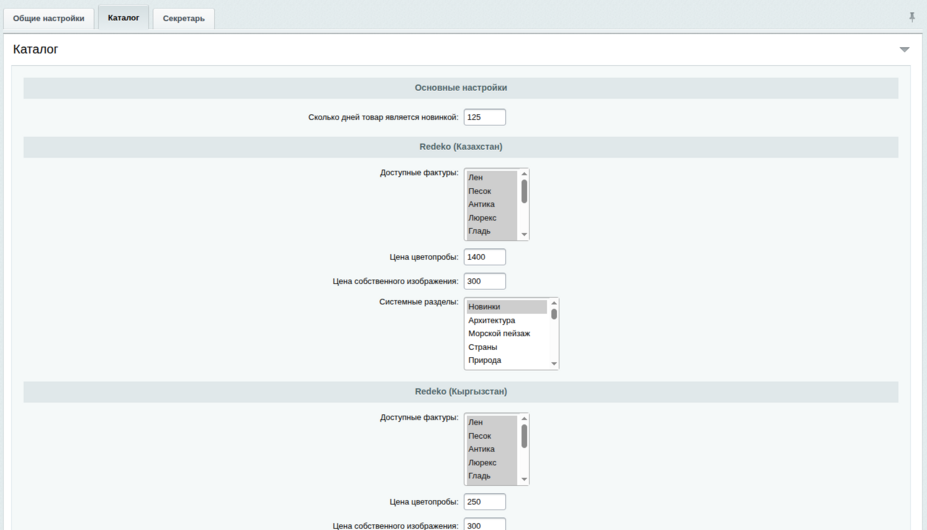Switch to the Секретарь tab
This screenshot has height=530, width=927.
coord(183,18)
